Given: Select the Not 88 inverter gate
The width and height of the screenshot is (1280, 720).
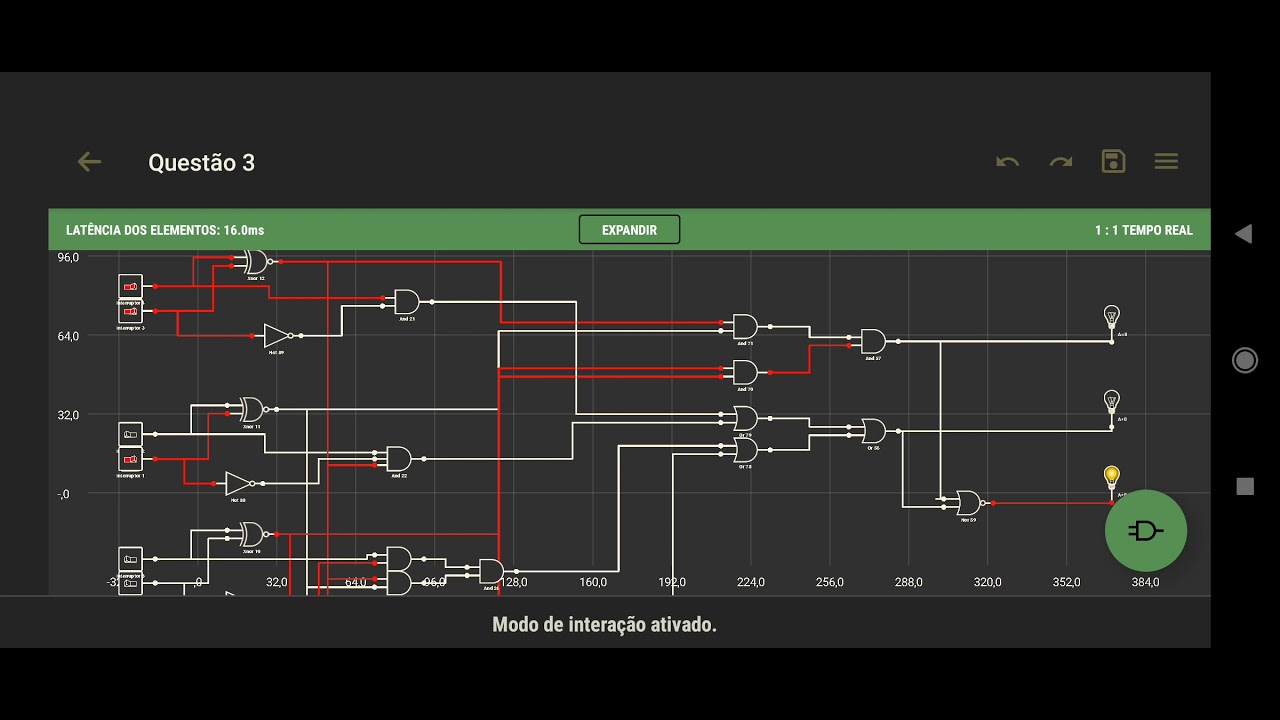Looking at the screenshot, I should click(x=239, y=484).
